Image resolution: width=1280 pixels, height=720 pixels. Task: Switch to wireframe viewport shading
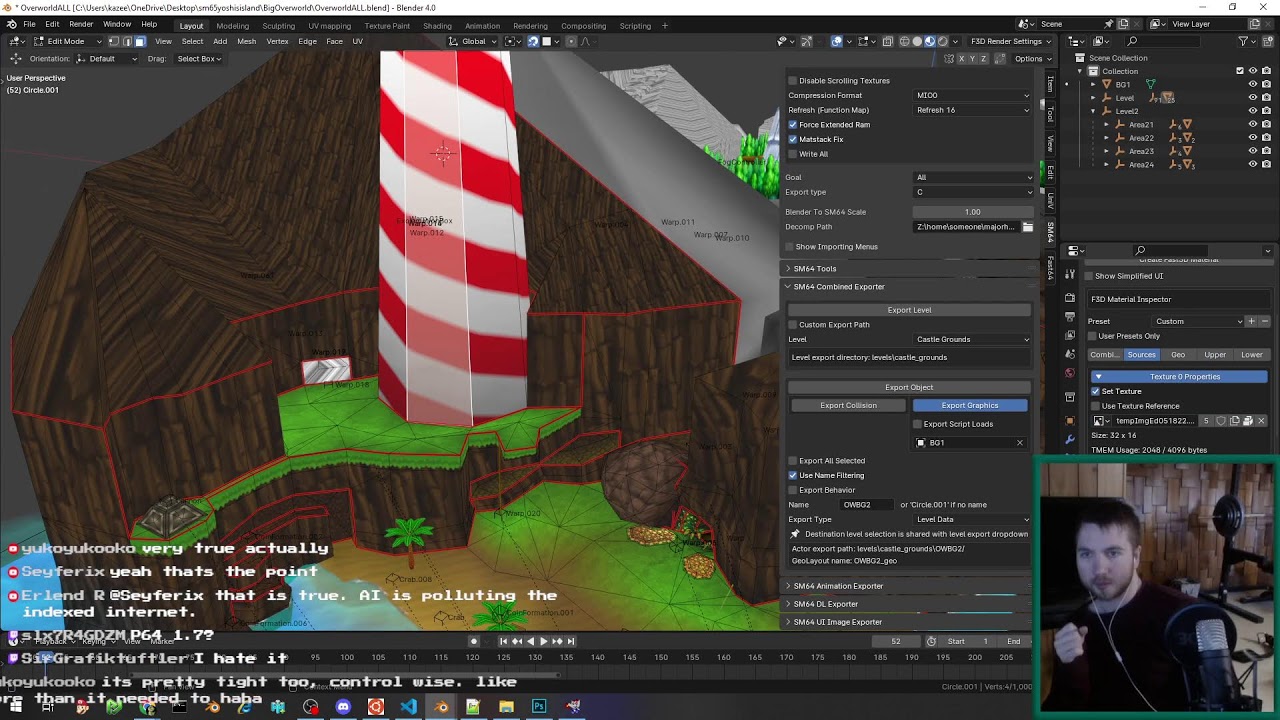(904, 41)
